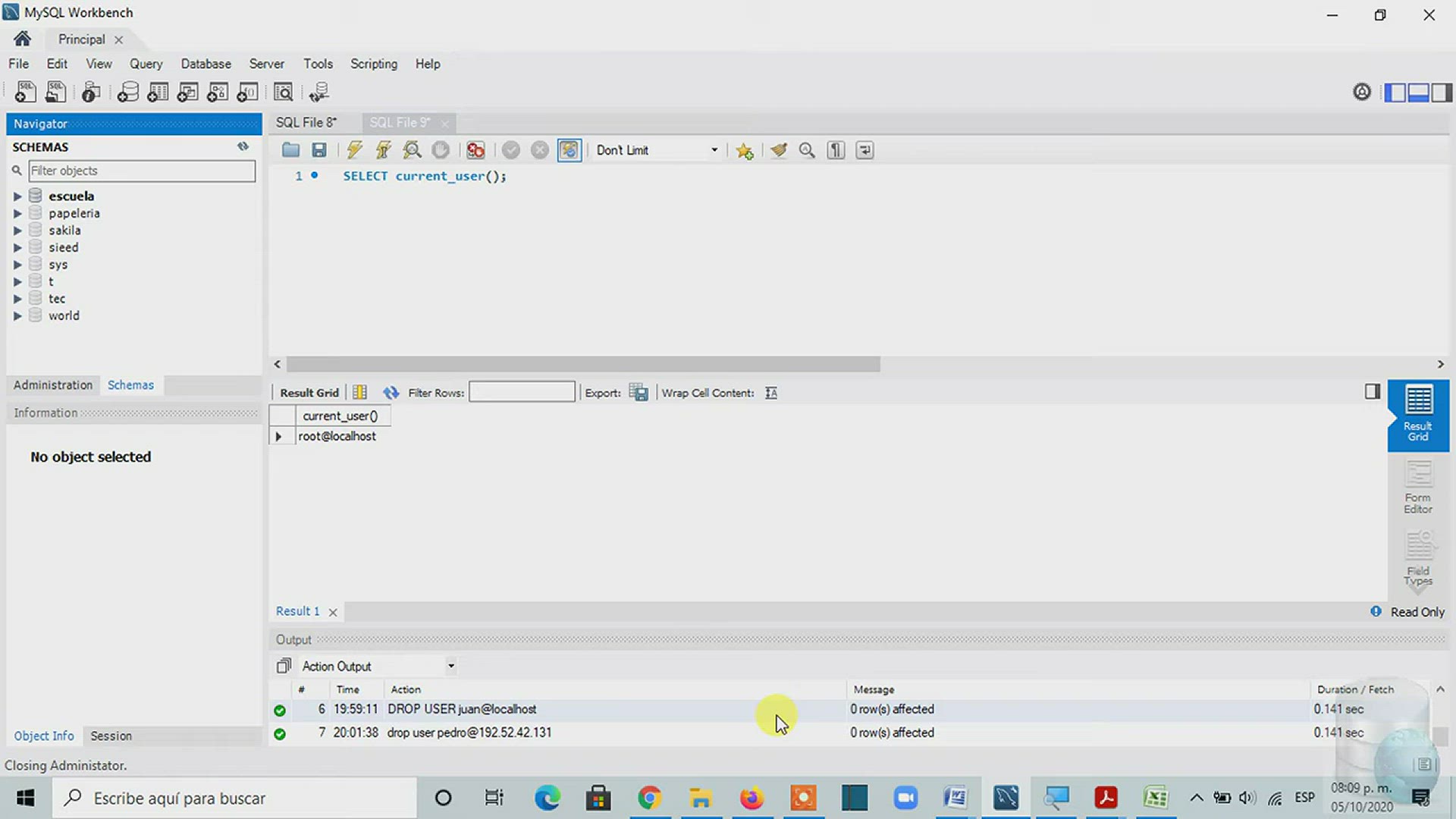Search table data toolbar icon
Image resolution: width=1456 pixels, height=819 pixels.
(283, 93)
